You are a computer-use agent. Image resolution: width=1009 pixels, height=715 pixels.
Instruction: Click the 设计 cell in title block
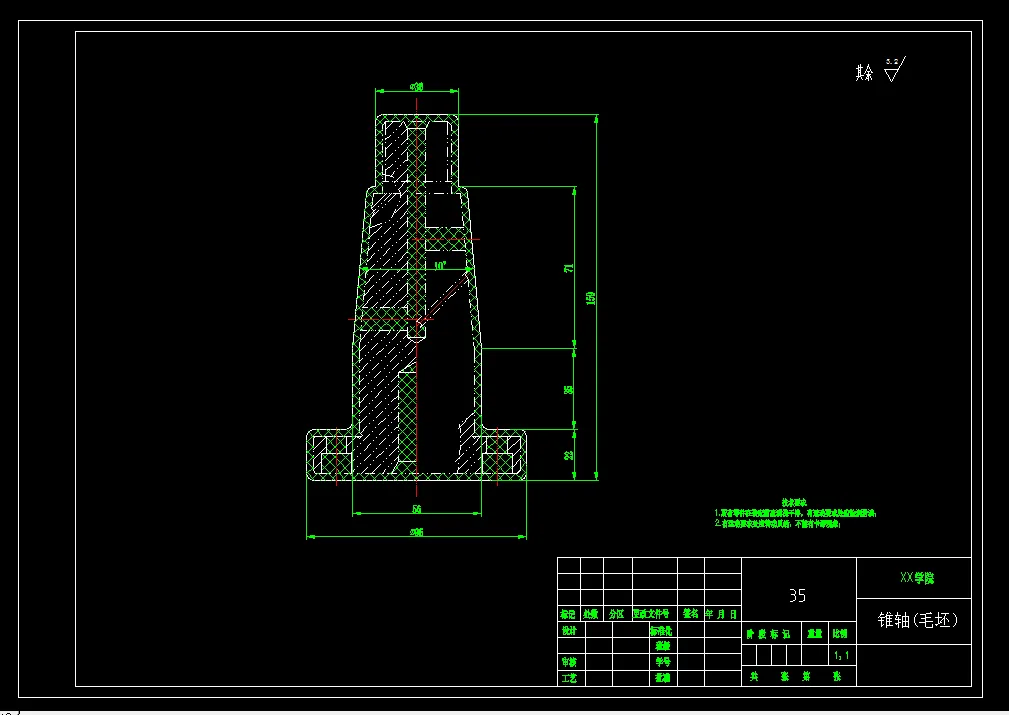(x=569, y=631)
